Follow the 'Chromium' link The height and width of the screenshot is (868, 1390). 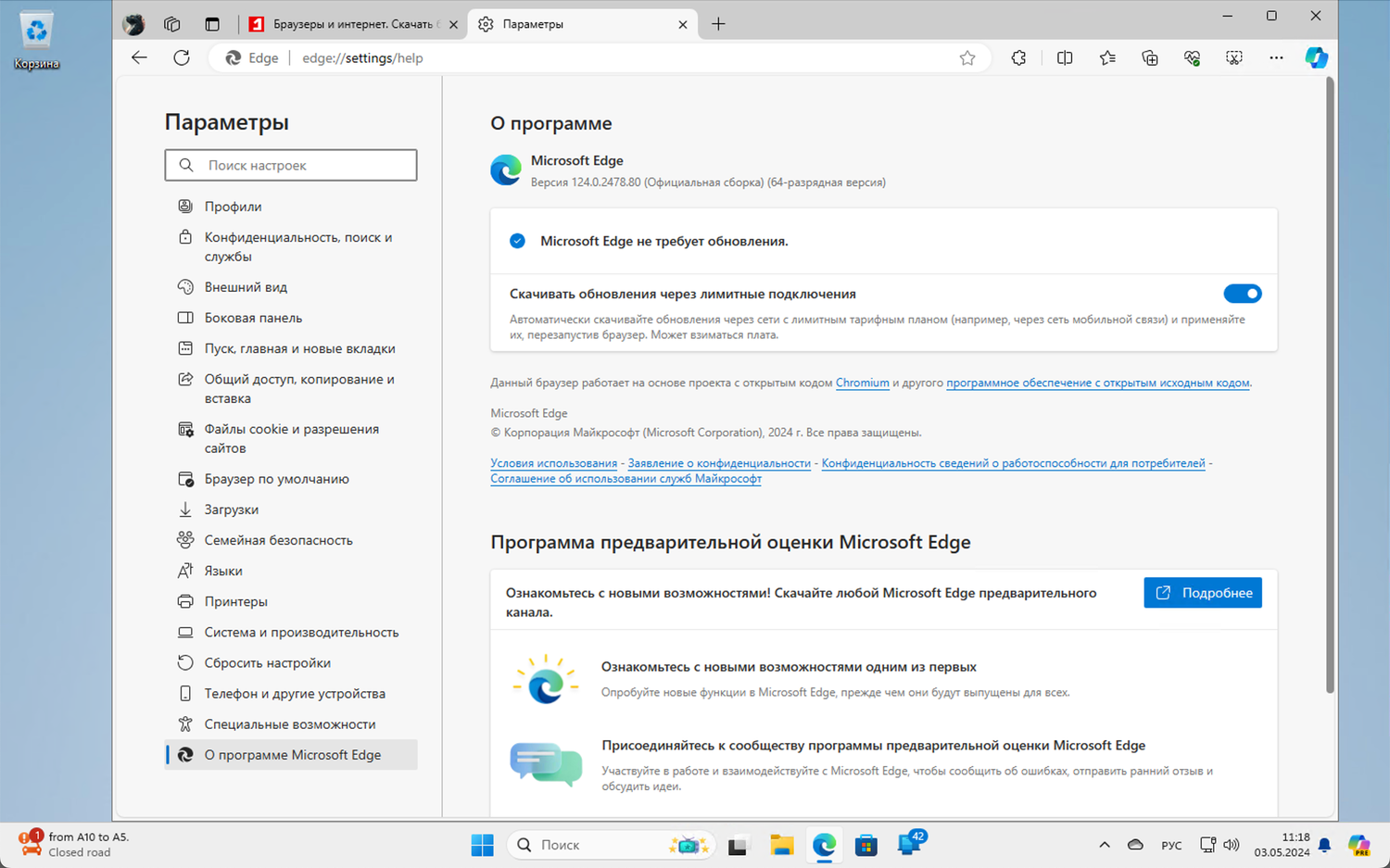(x=862, y=383)
